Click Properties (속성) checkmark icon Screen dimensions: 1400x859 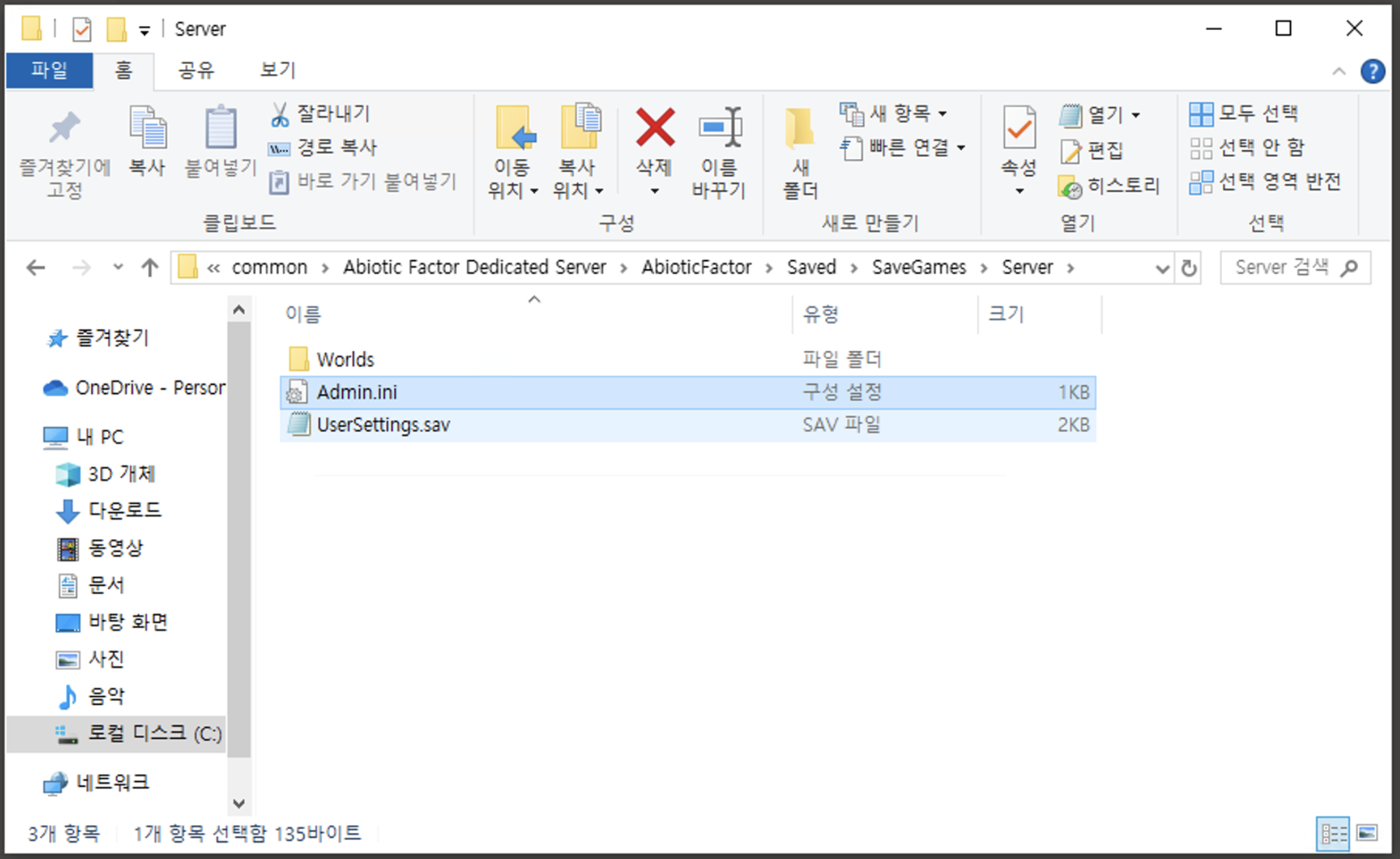tap(1019, 128)
